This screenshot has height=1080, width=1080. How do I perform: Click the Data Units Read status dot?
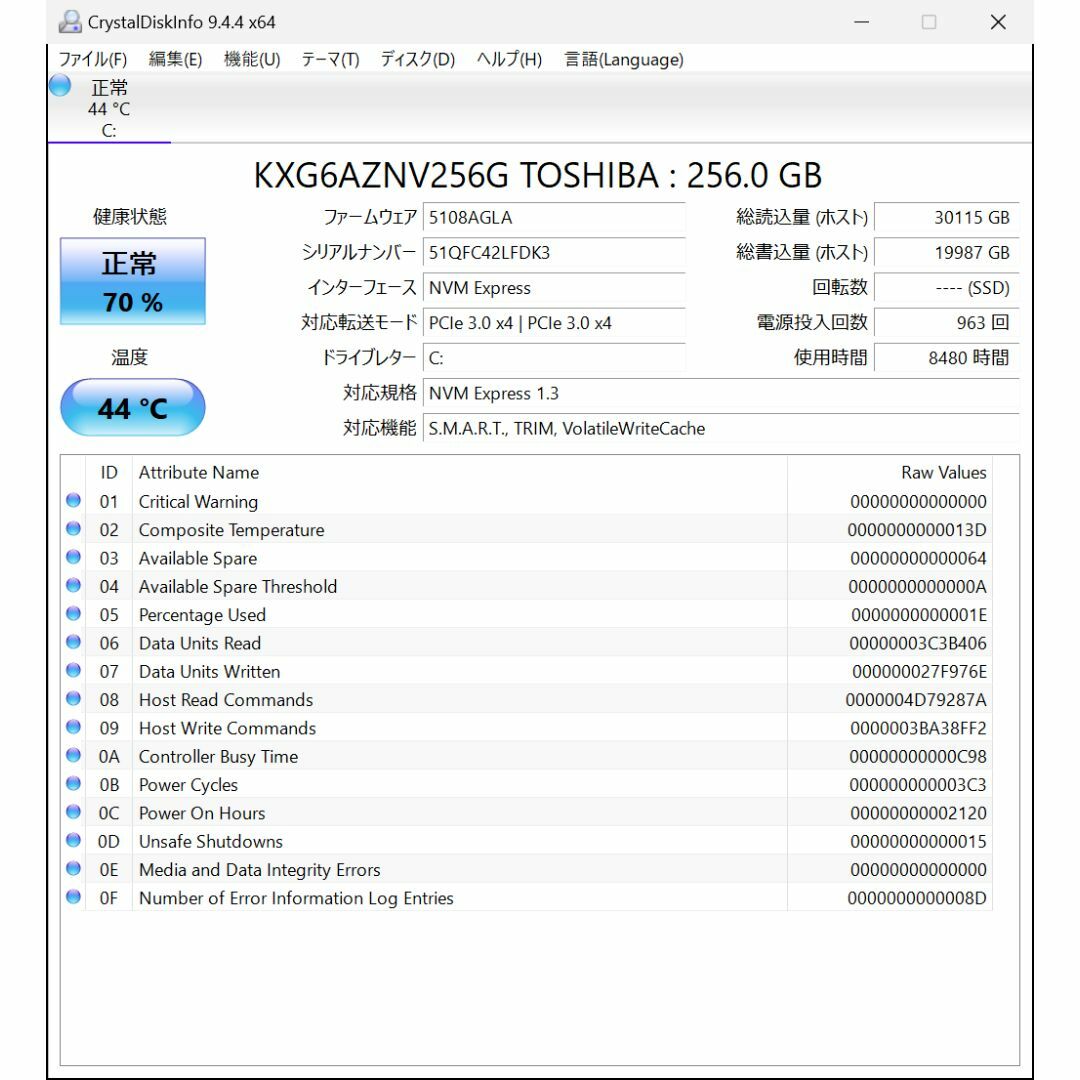pos(74,642)
